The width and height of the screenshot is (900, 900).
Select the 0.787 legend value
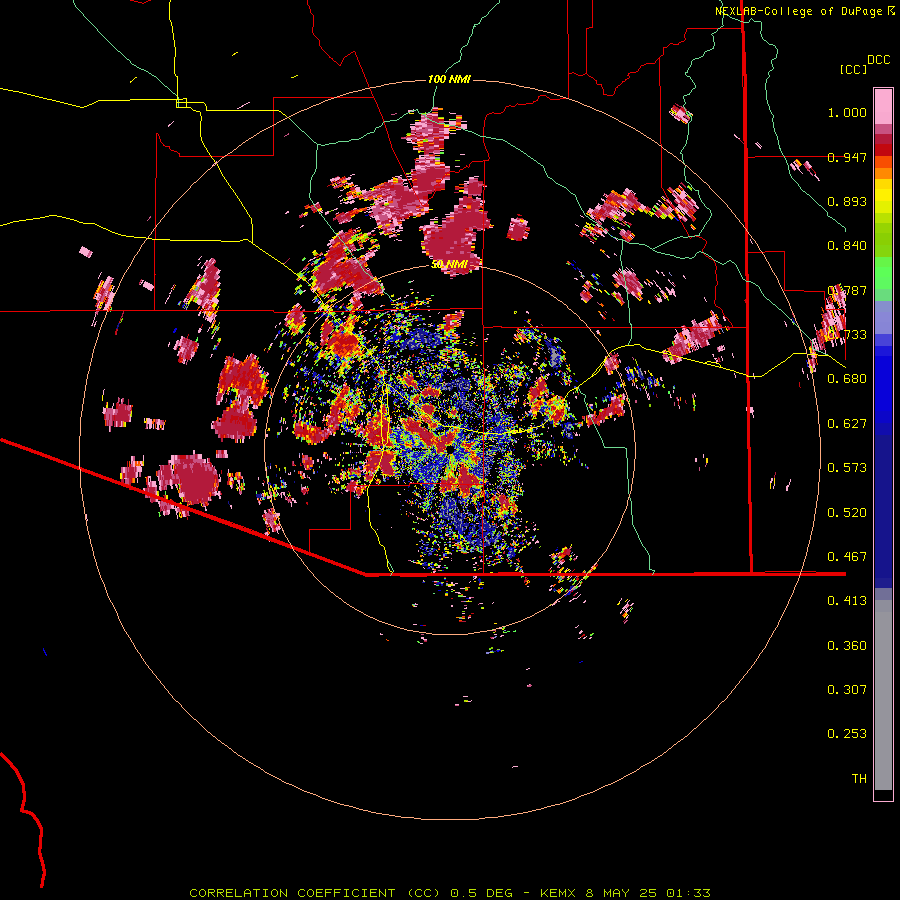tap(847, 290)
